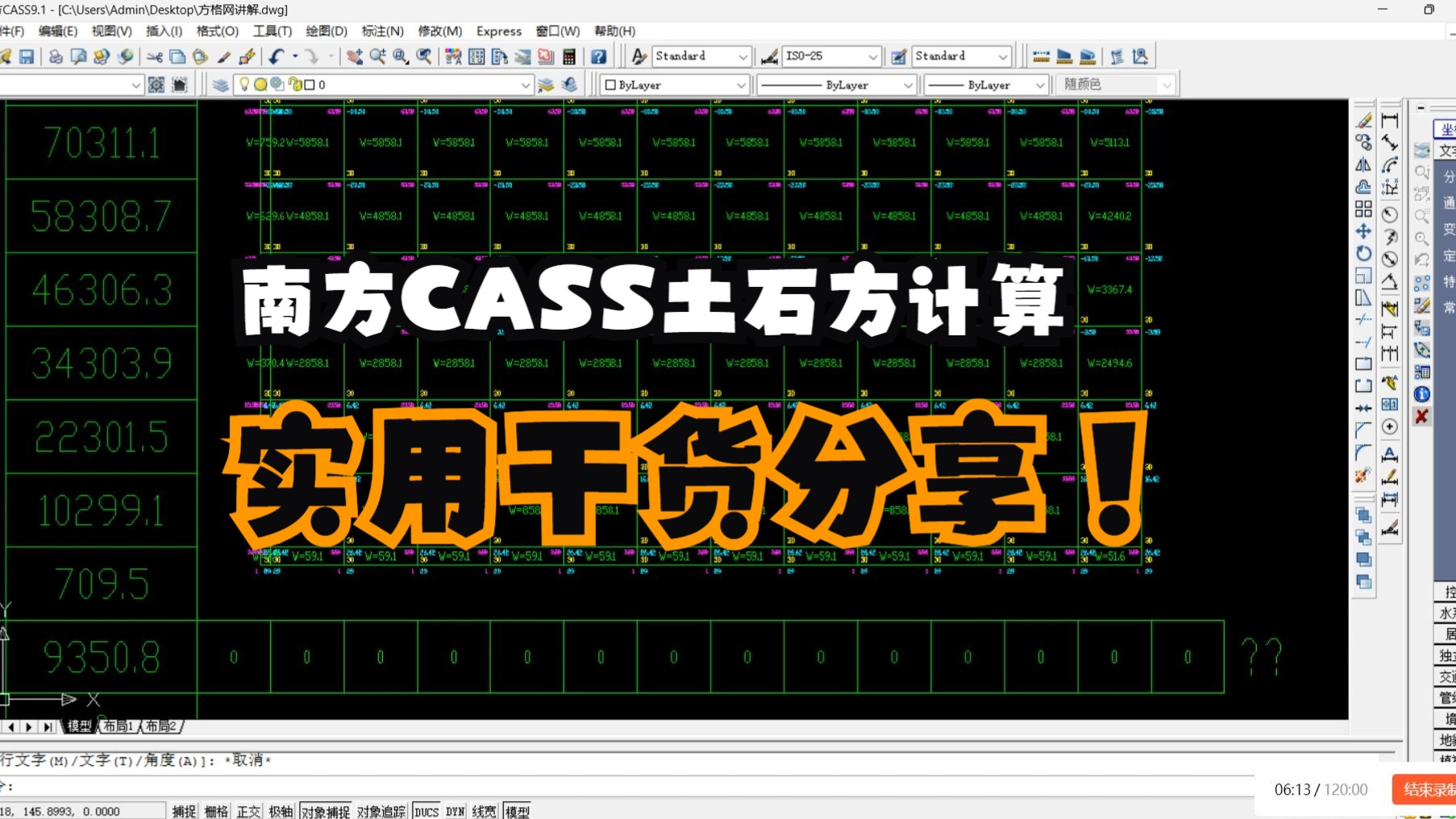This screenshot has height=819, width=1456.
Task: Select the Rotate tool icon
Action: pyautogui.click(x=1363, y=253)
